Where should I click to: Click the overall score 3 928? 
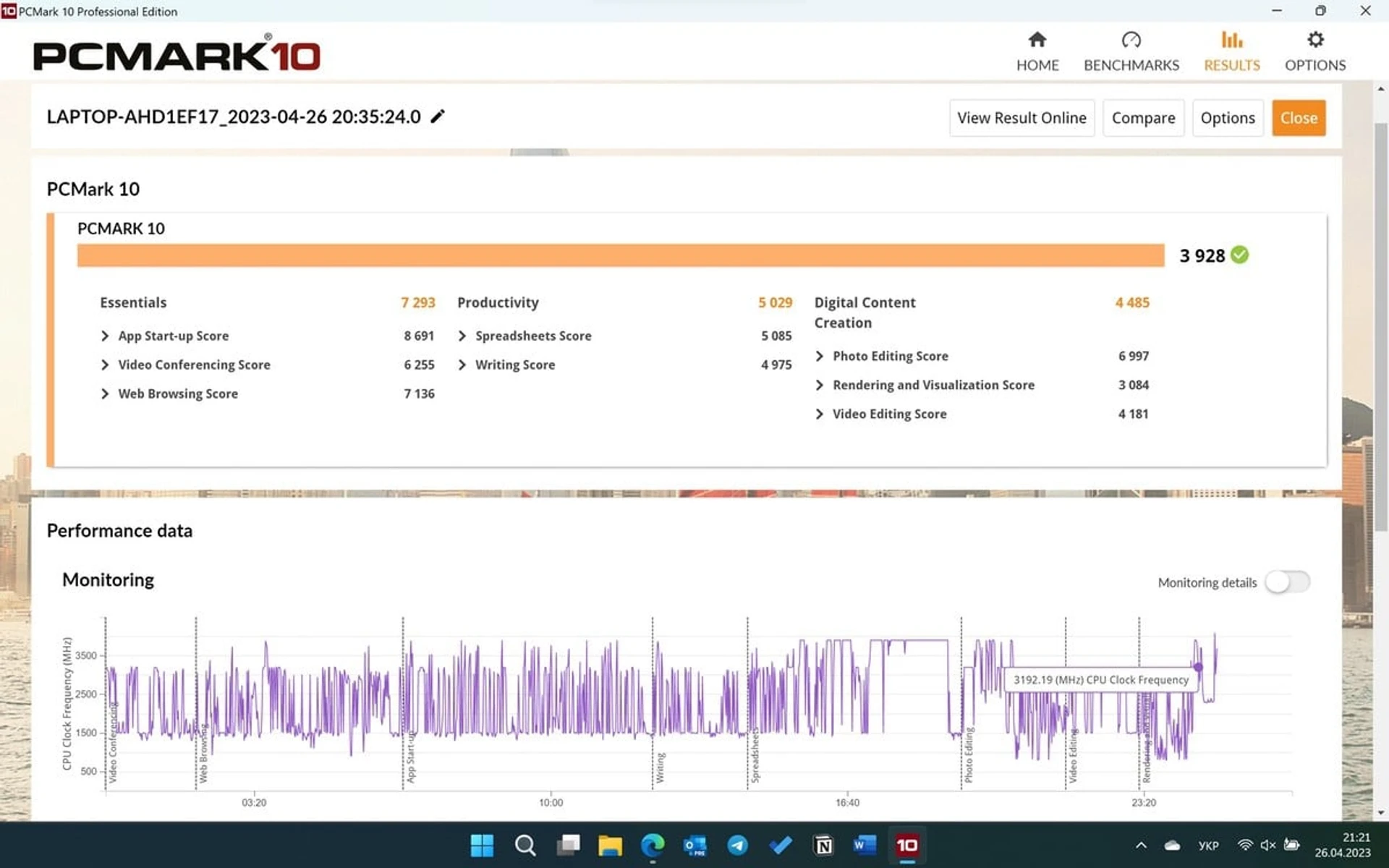pyautogui.click(x=1202, y=255)
